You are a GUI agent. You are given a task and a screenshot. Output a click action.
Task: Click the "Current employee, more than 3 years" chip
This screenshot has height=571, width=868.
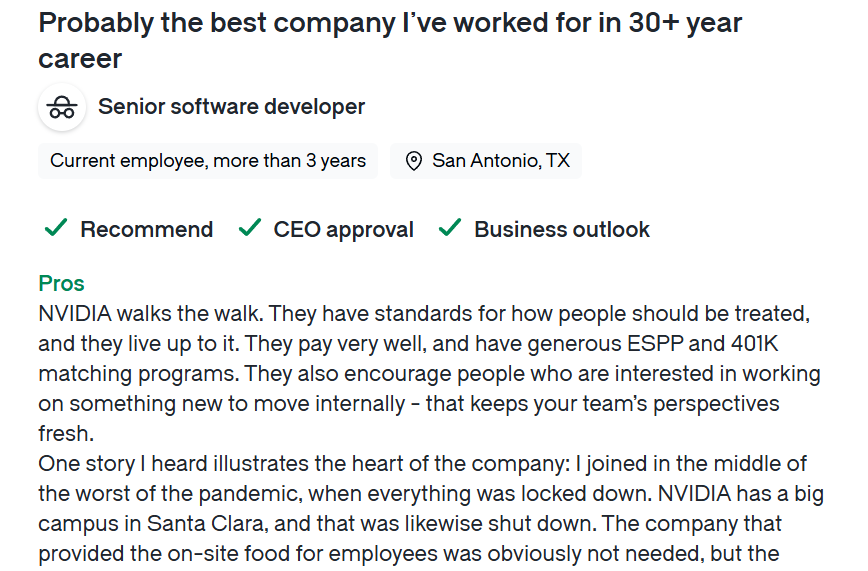[x=208, y=161]
